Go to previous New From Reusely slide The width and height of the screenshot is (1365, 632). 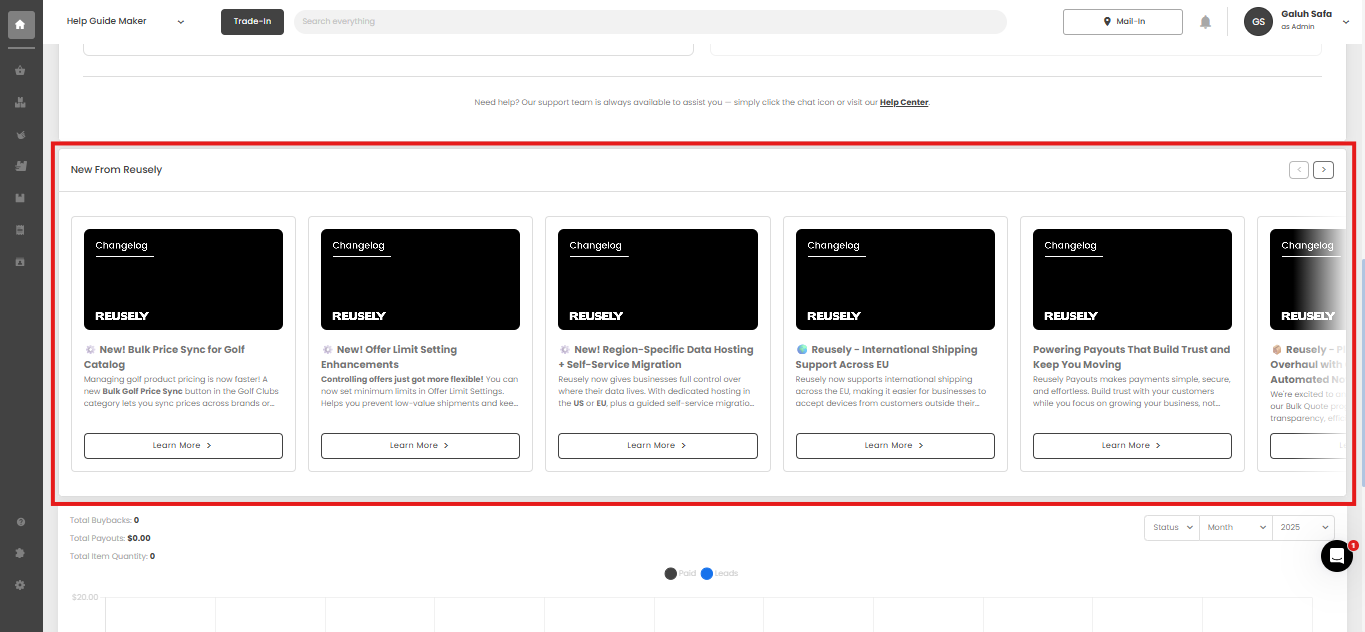[1299, 170]
